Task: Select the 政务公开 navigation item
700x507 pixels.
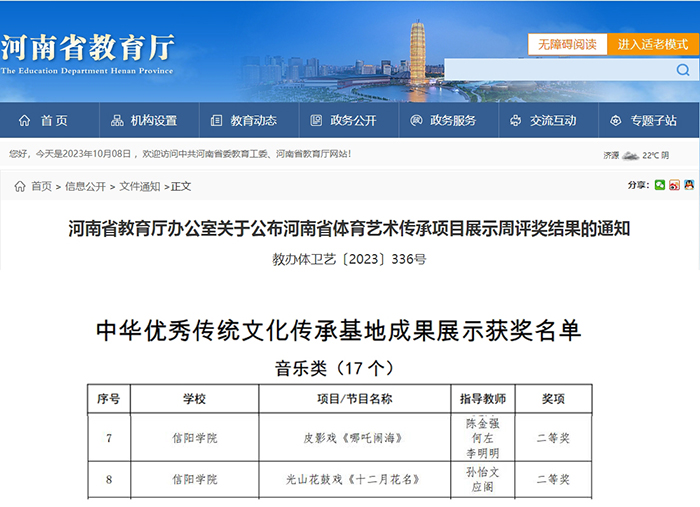Action: coord(343,120)
